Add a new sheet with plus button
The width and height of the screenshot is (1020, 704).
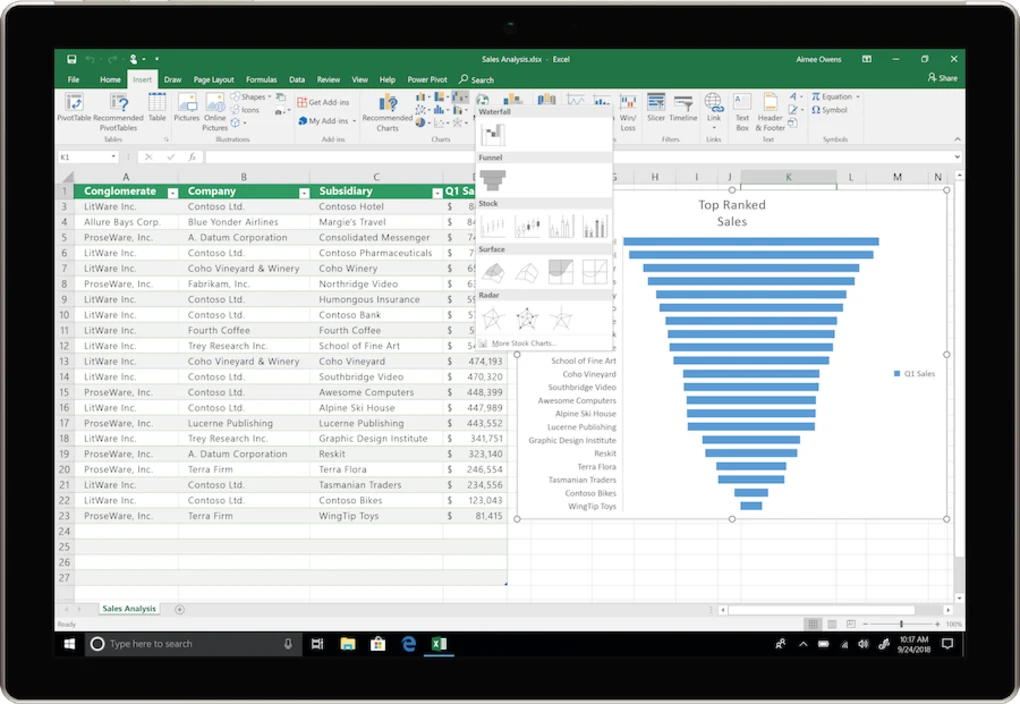click(180, 610)
